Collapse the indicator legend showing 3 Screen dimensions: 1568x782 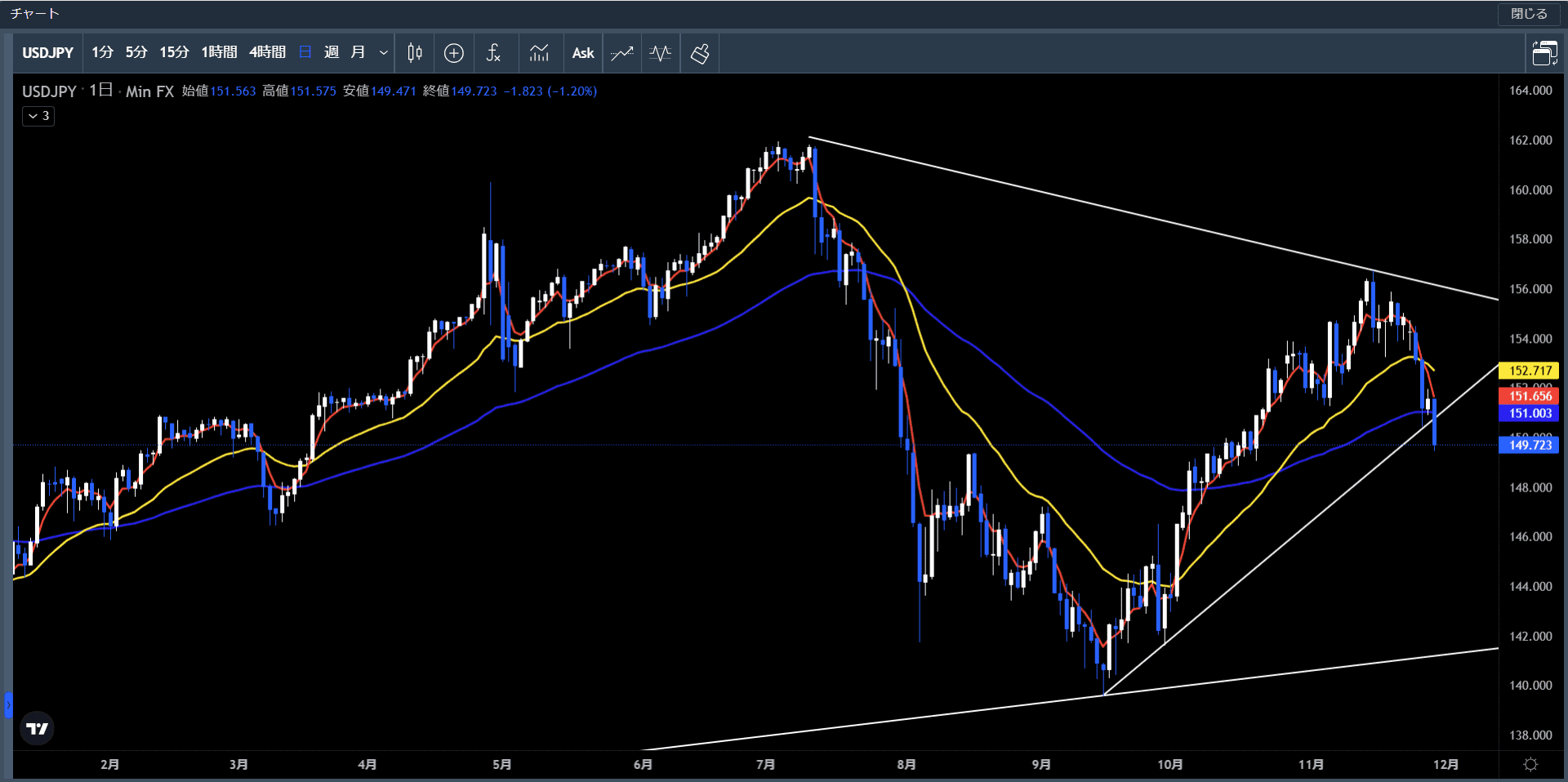(38, 116)
